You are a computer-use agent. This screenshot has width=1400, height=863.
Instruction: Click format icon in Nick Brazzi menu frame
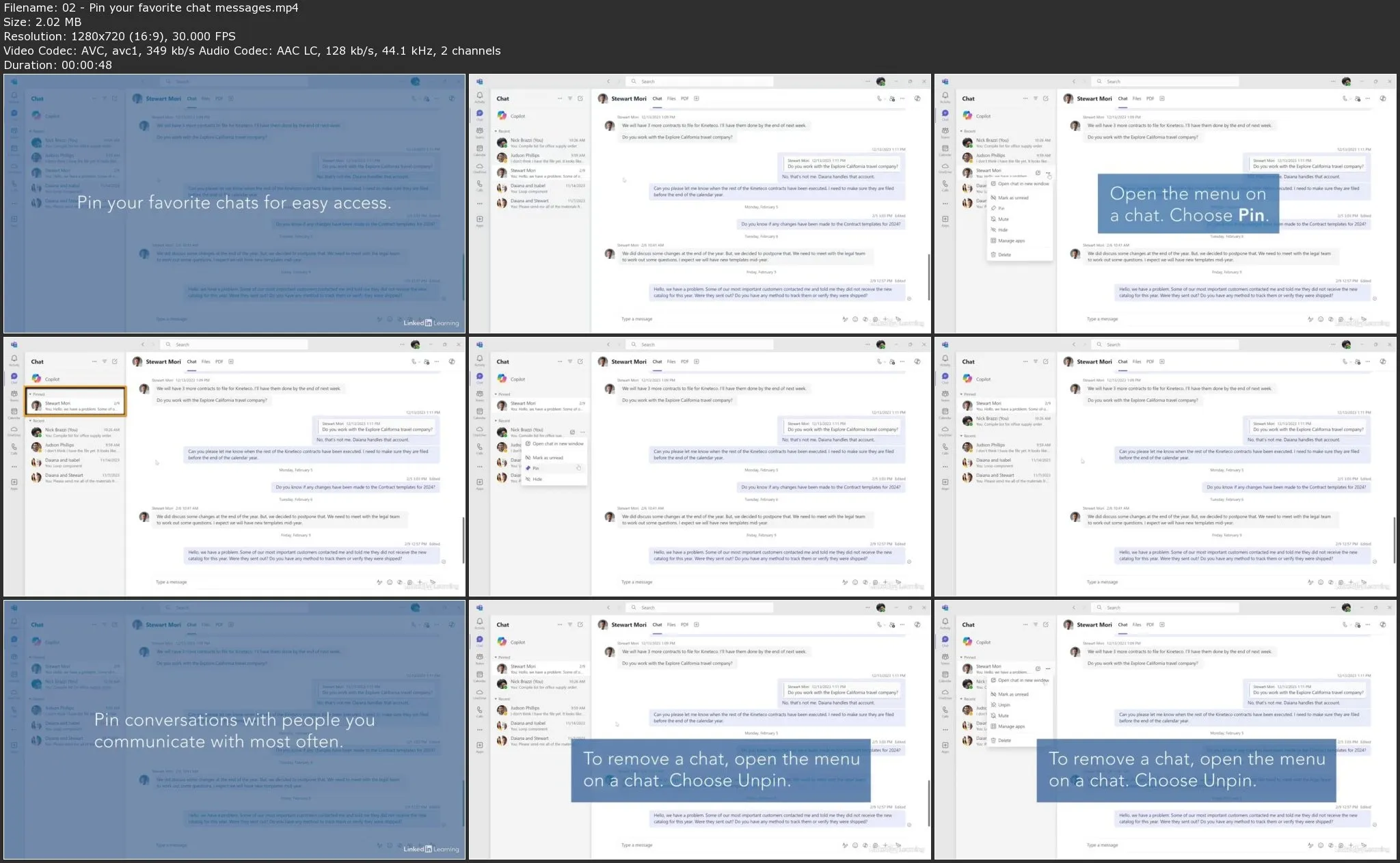845,582
